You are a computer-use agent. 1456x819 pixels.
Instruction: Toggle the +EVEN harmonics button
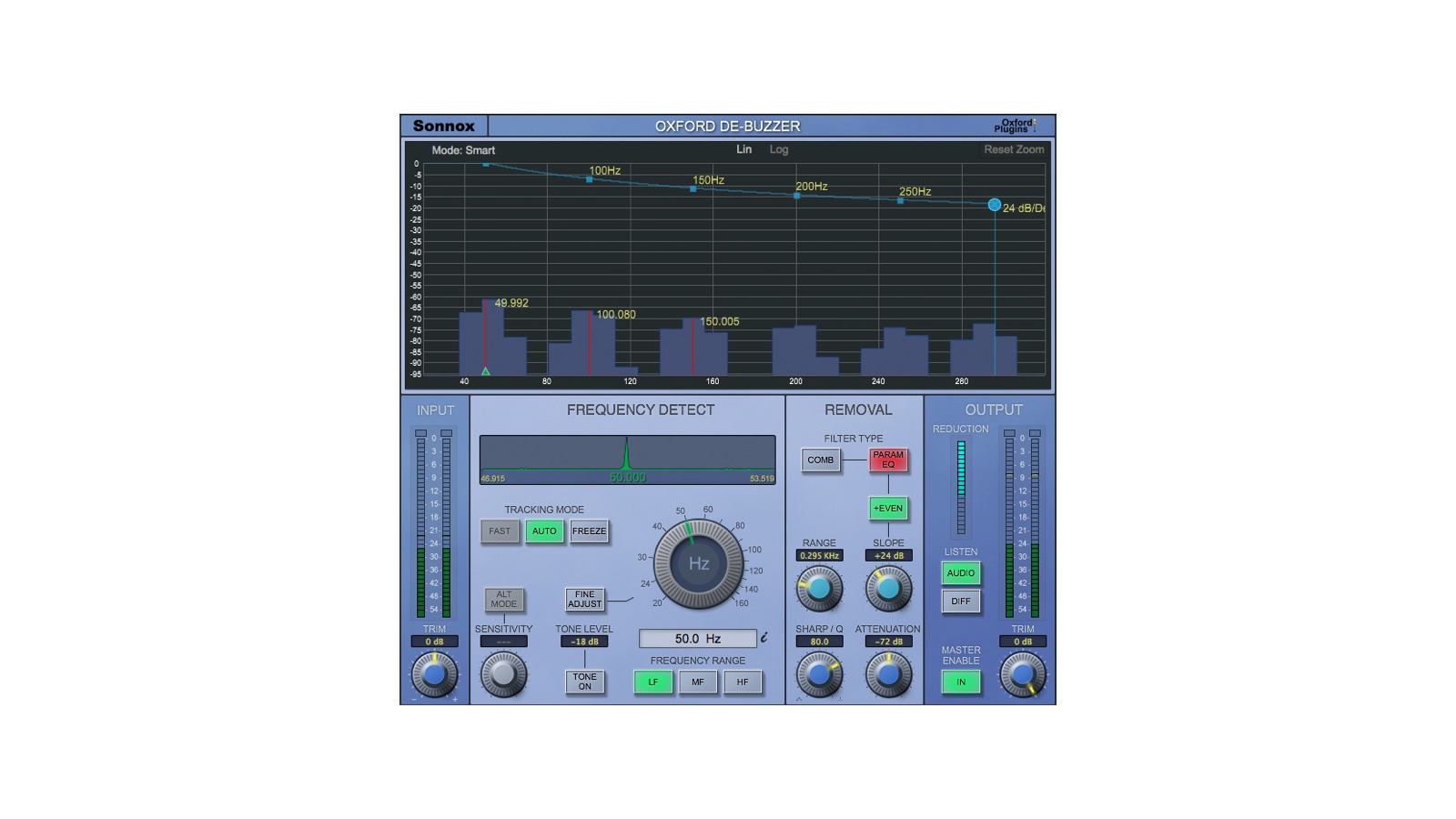[x=888, y=509]
